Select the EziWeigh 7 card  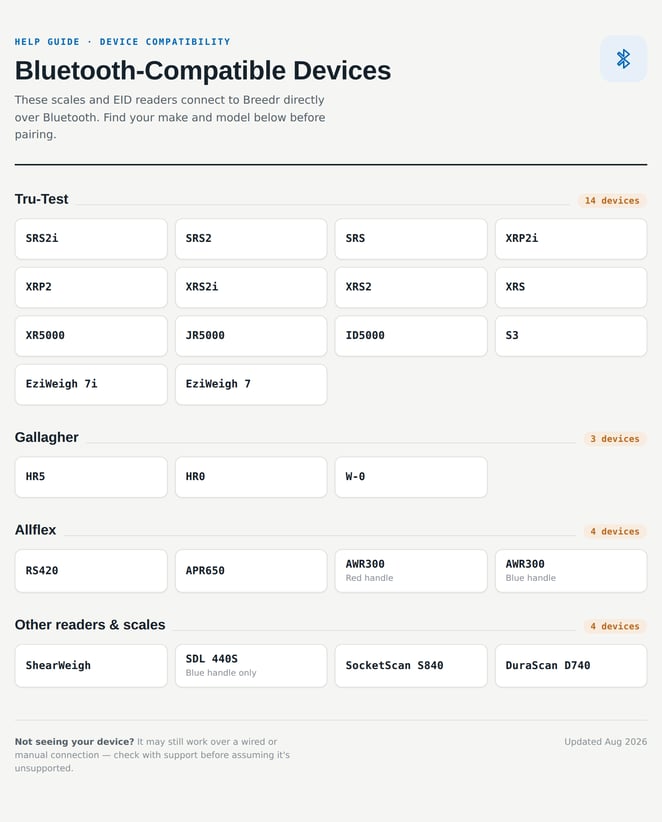pos(251,384)
